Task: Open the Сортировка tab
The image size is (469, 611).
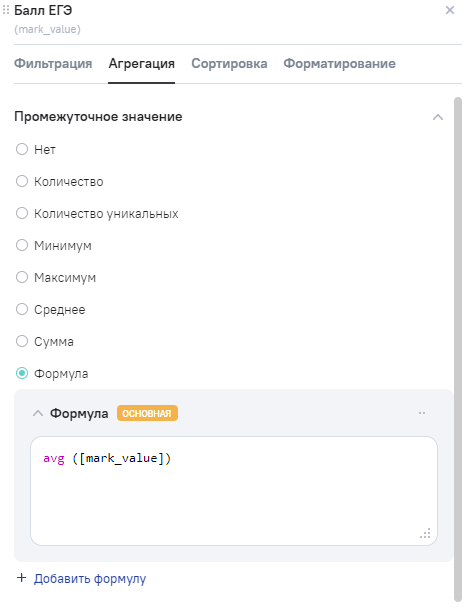Action: click(229, 64)
